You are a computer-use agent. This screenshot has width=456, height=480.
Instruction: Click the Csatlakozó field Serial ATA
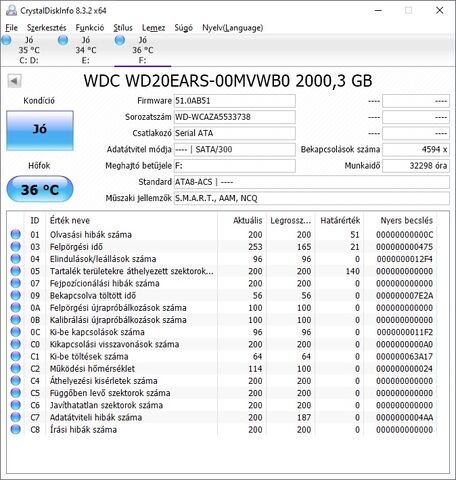(235, 133)
